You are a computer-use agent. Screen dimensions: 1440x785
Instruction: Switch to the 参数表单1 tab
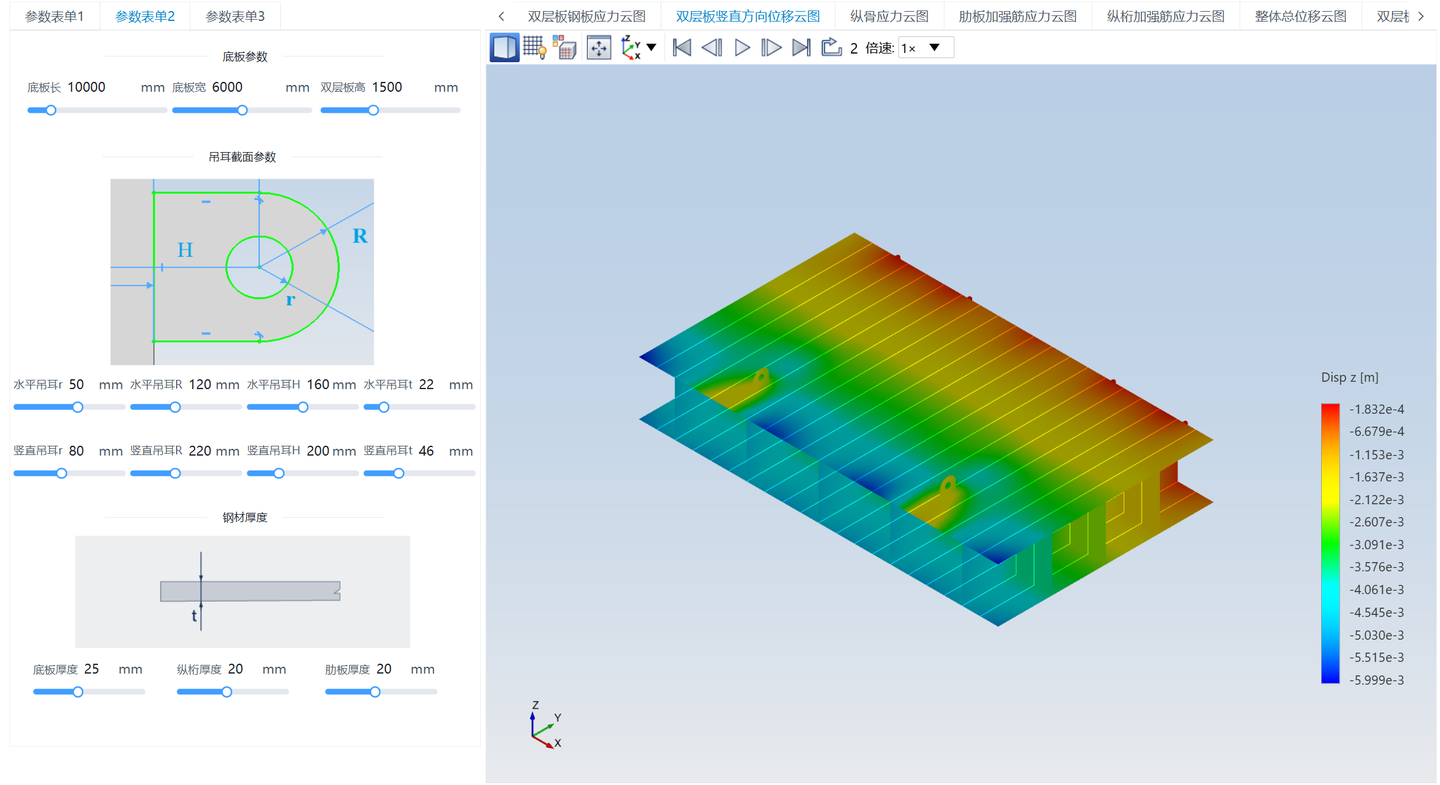[x=55, y=16]
